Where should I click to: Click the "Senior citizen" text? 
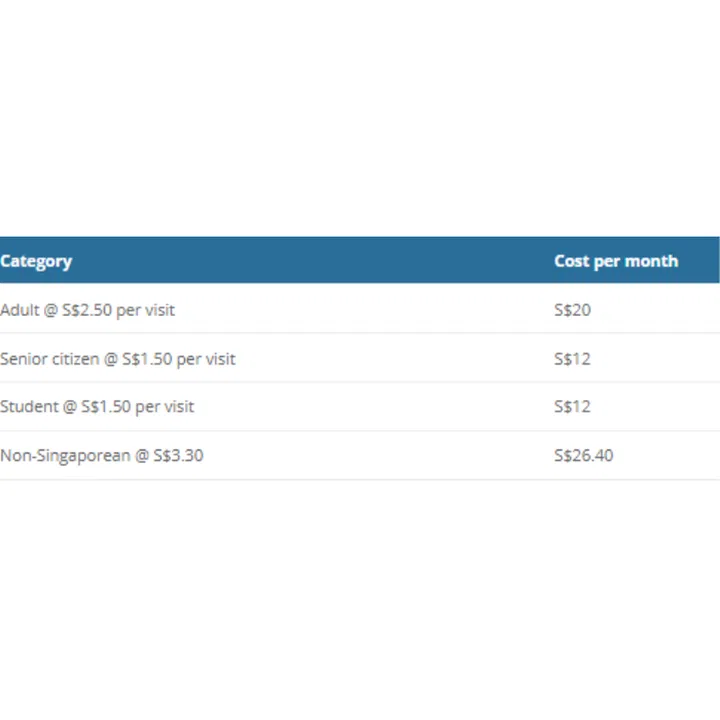tap(50, 358)
